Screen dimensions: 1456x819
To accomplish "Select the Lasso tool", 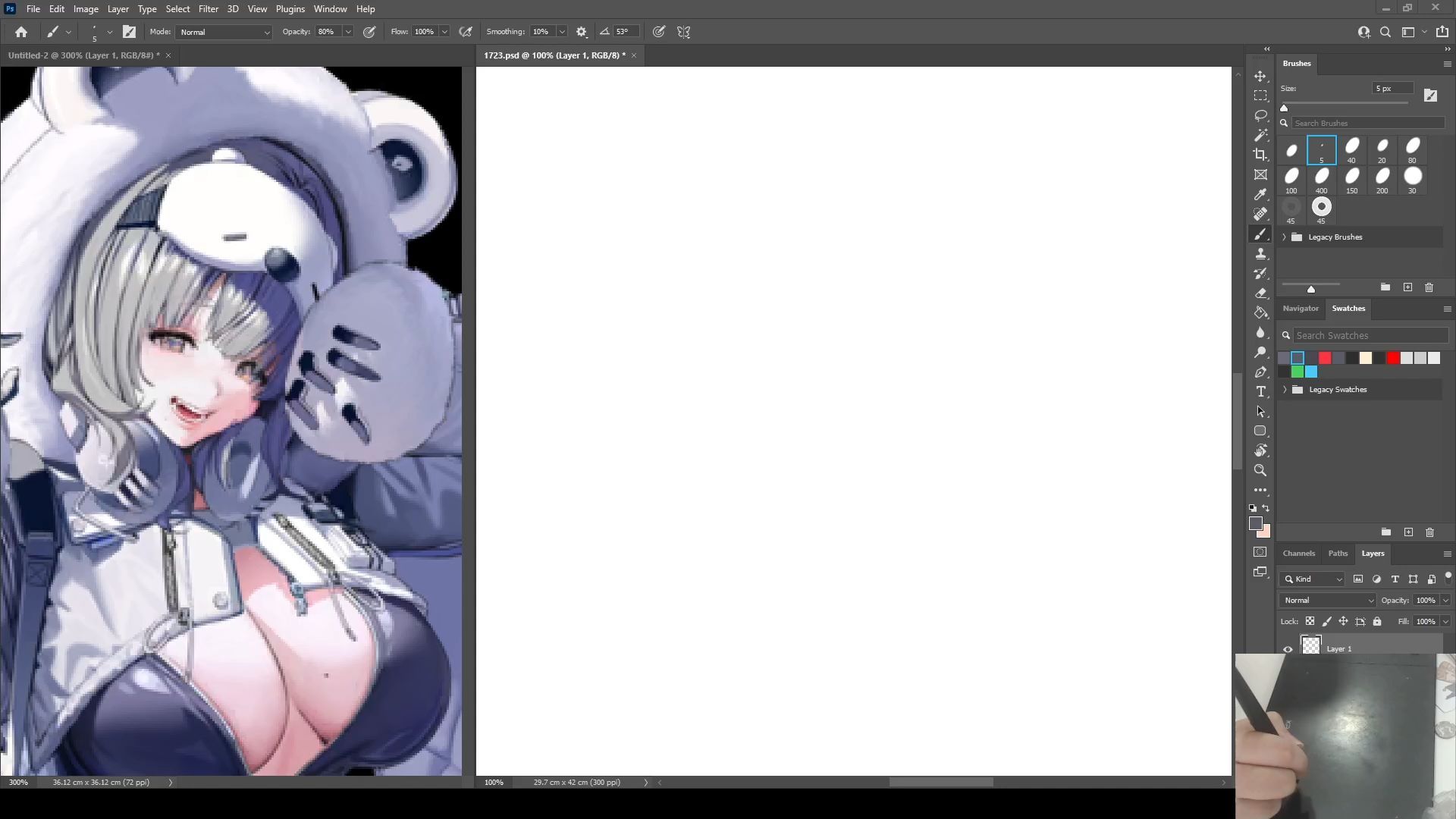I will [x=1260, y=115].
